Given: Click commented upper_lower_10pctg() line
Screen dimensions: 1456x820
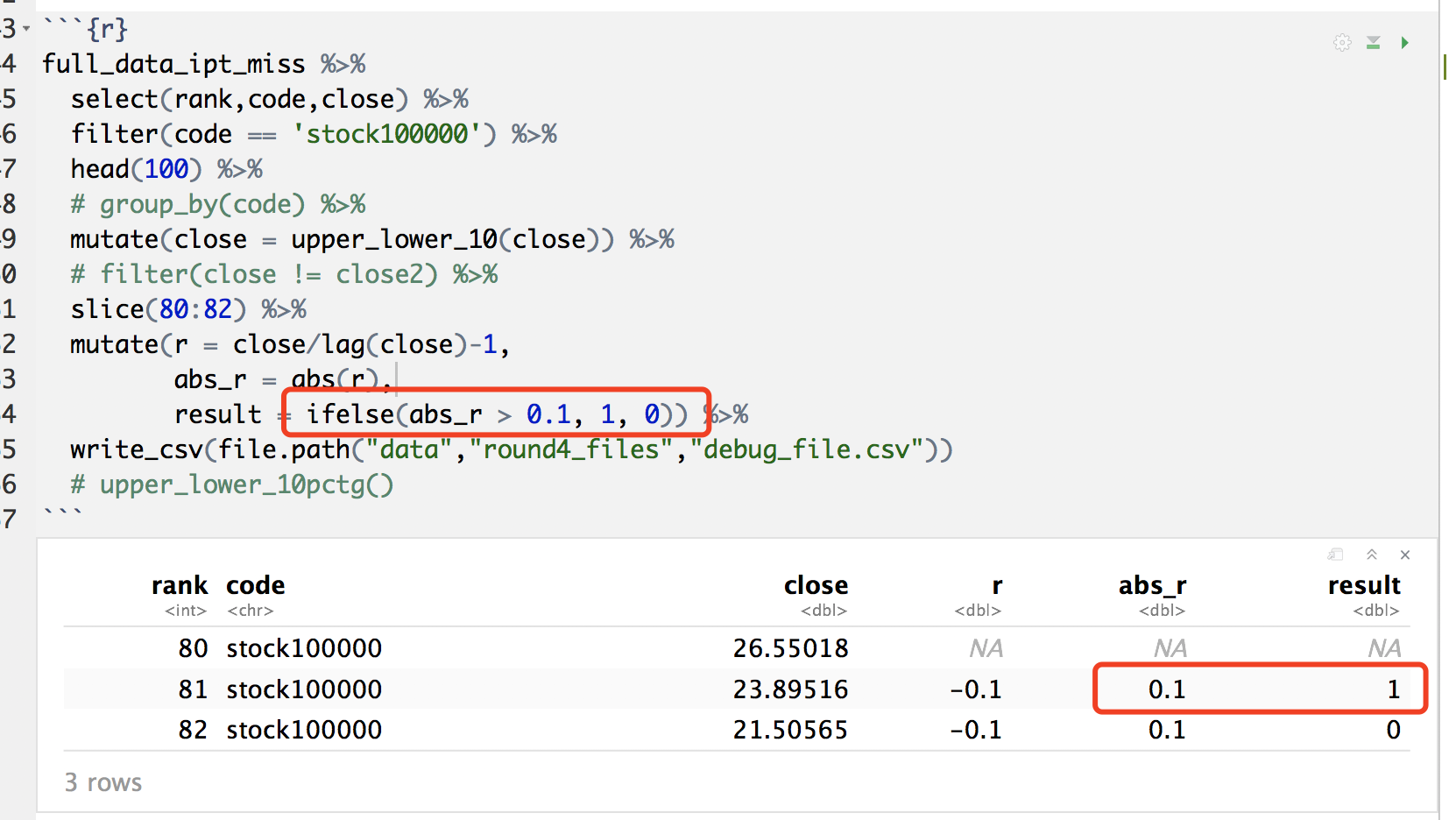Looking at the screenshot, I should point(232,484).
